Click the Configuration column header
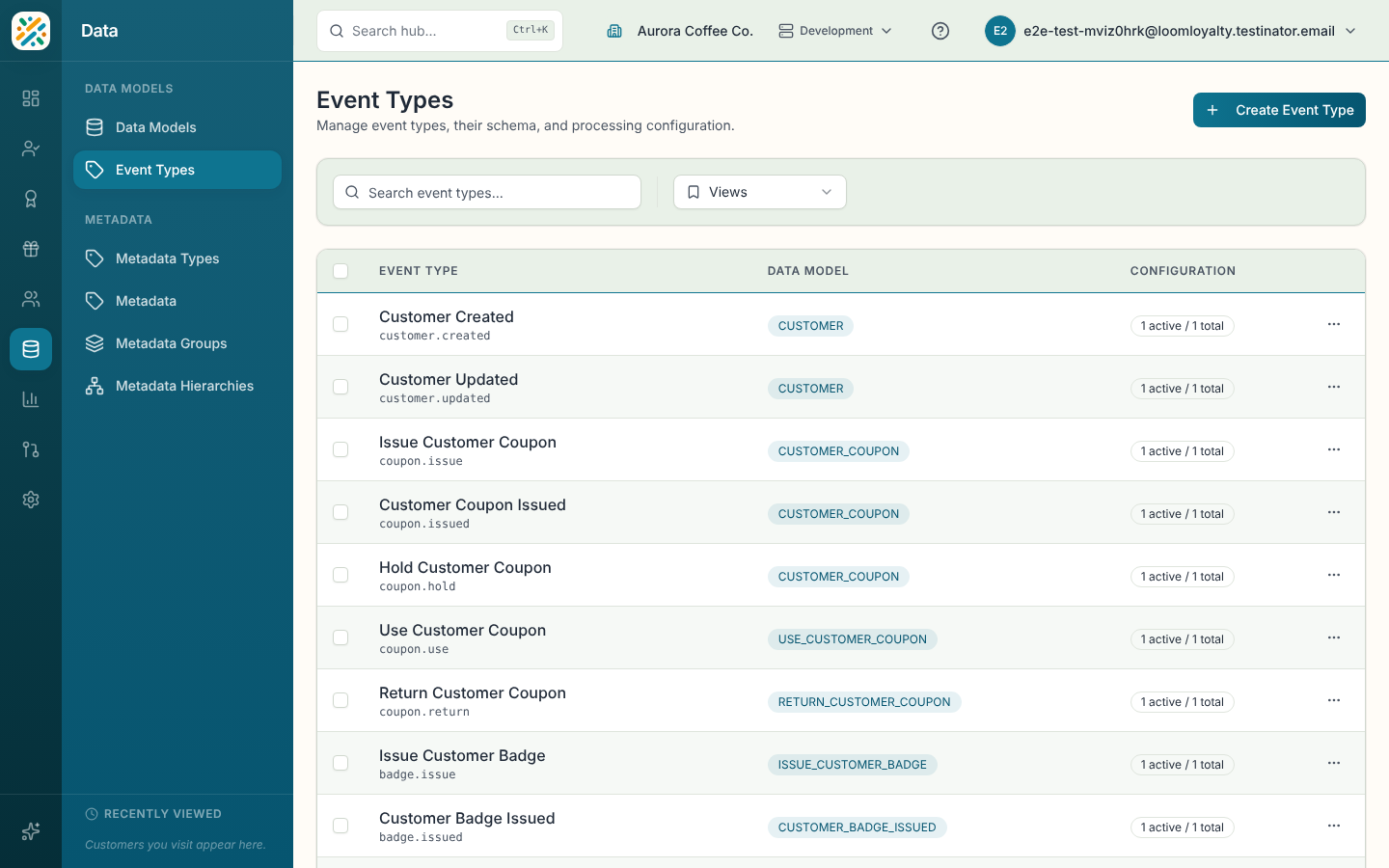 [x=1183, y=271]
